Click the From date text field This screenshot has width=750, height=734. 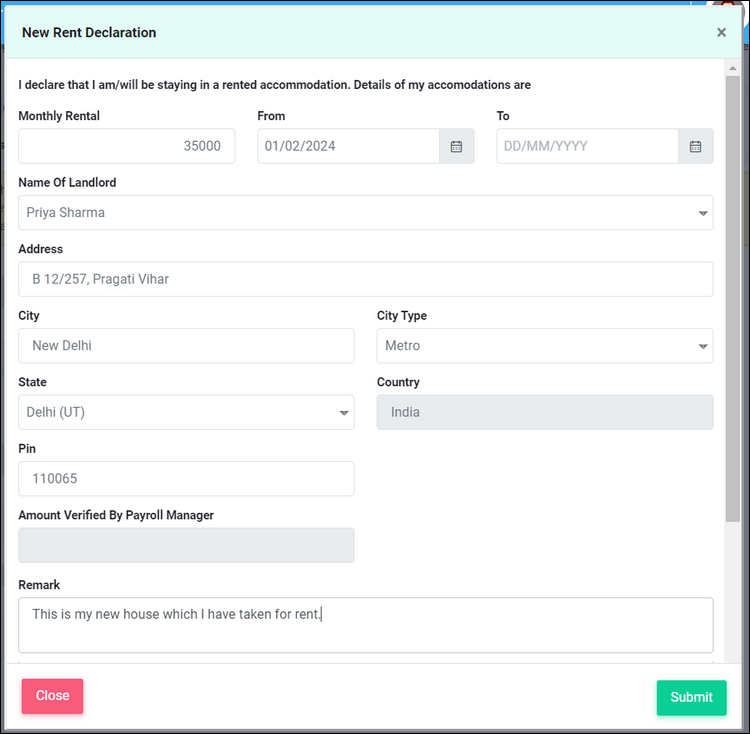349,146
